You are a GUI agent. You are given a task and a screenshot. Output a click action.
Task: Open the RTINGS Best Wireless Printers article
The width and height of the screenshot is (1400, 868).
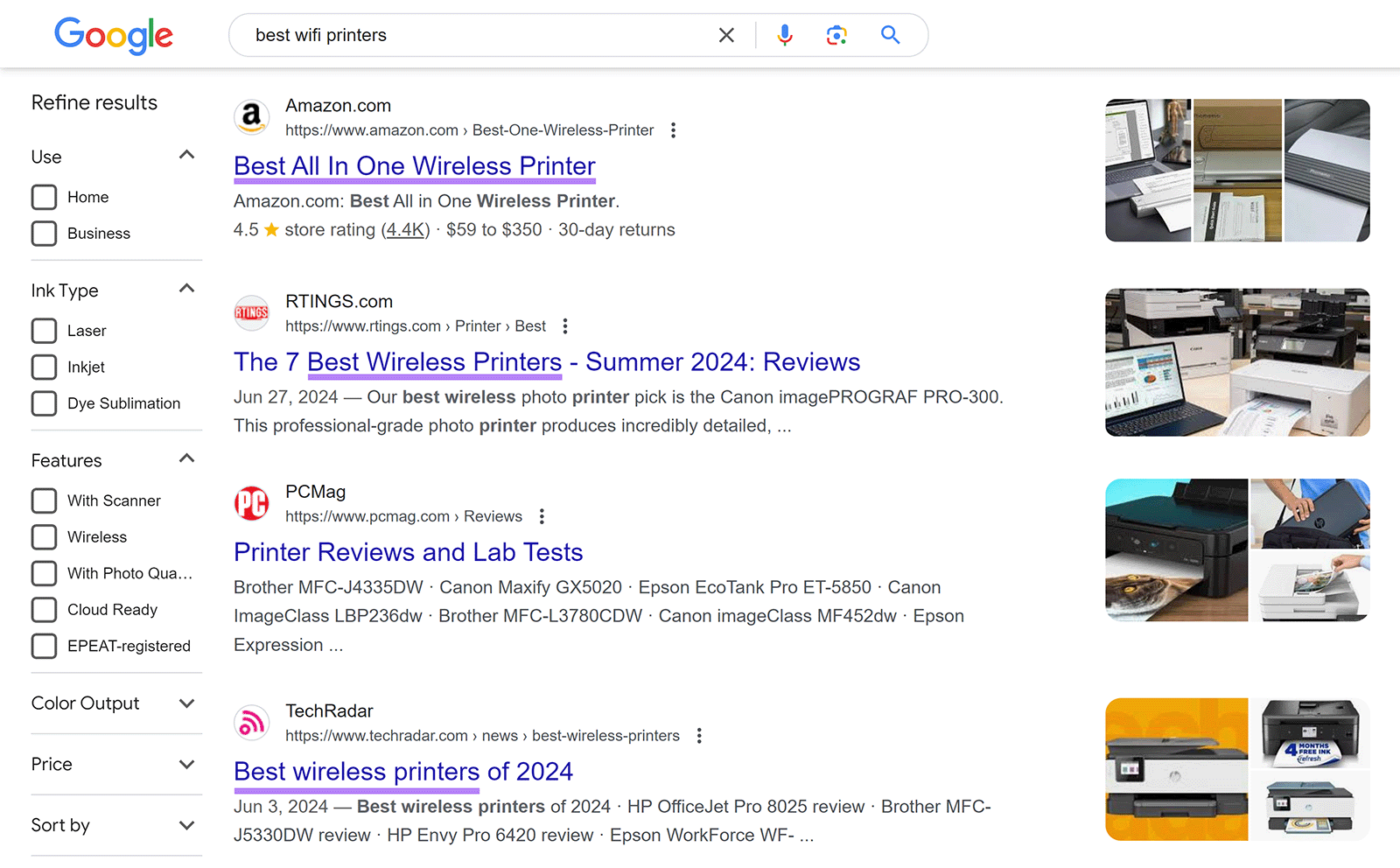546,361
